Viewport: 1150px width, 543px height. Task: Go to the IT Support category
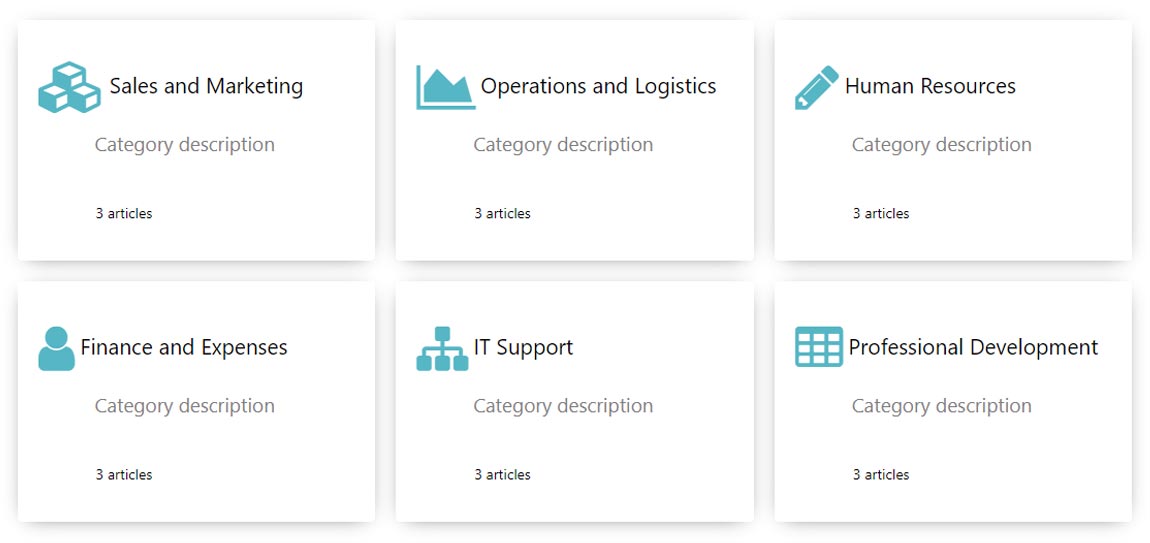pyautogui.click(x=523, y=347)
